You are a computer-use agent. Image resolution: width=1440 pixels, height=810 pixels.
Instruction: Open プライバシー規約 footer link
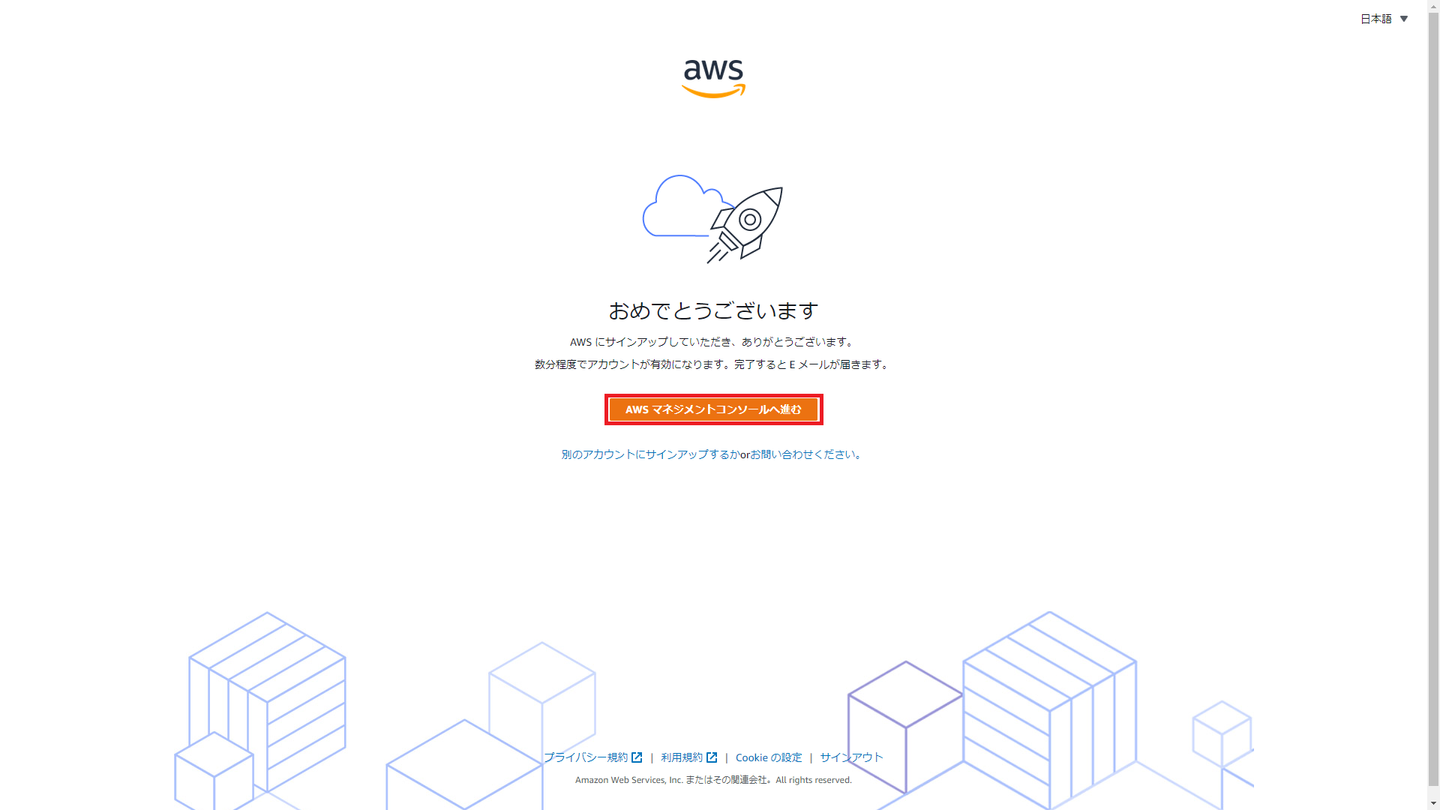586,758
